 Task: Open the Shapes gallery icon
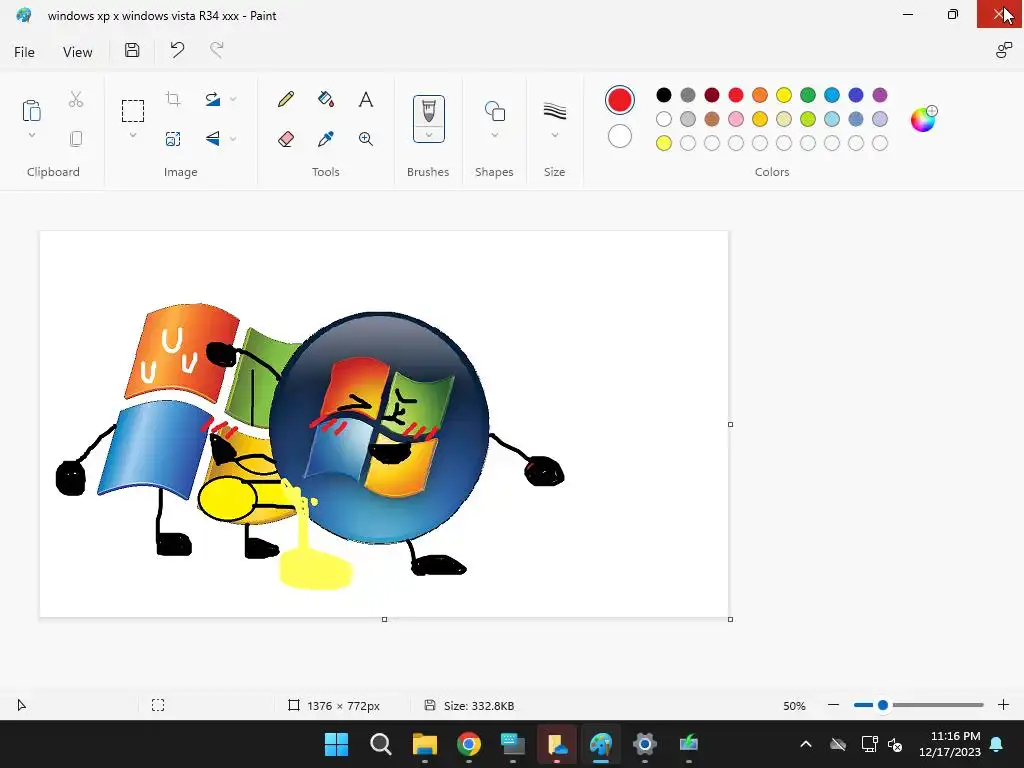494,111
